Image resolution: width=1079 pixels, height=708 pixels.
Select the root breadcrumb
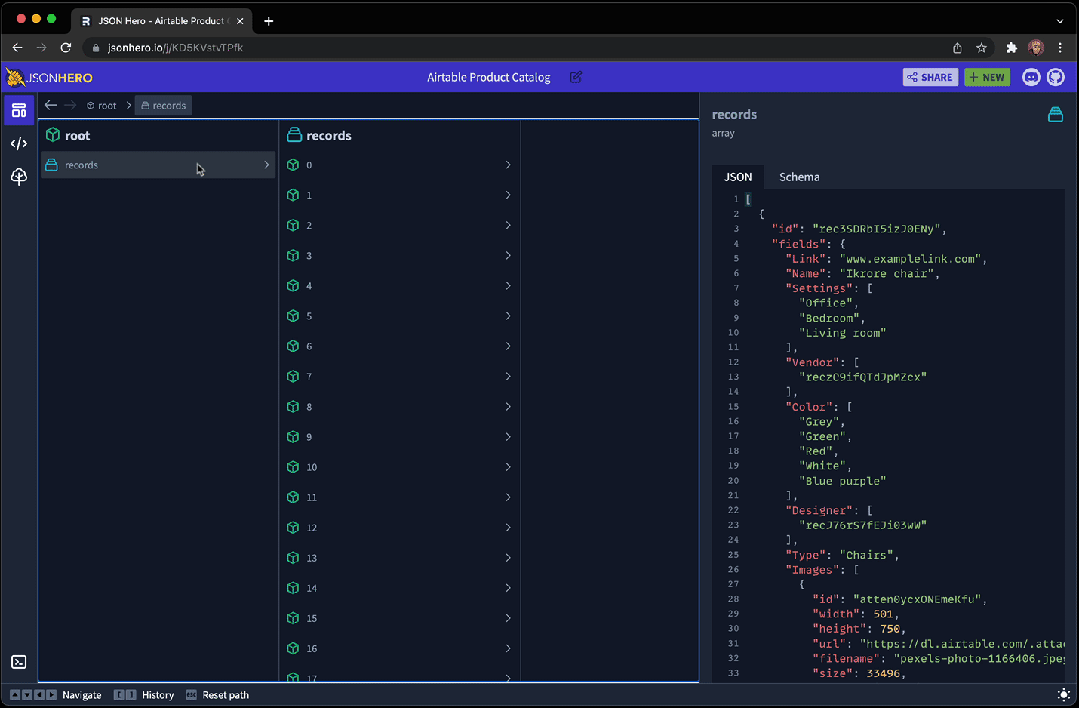[x=102, y=105]
